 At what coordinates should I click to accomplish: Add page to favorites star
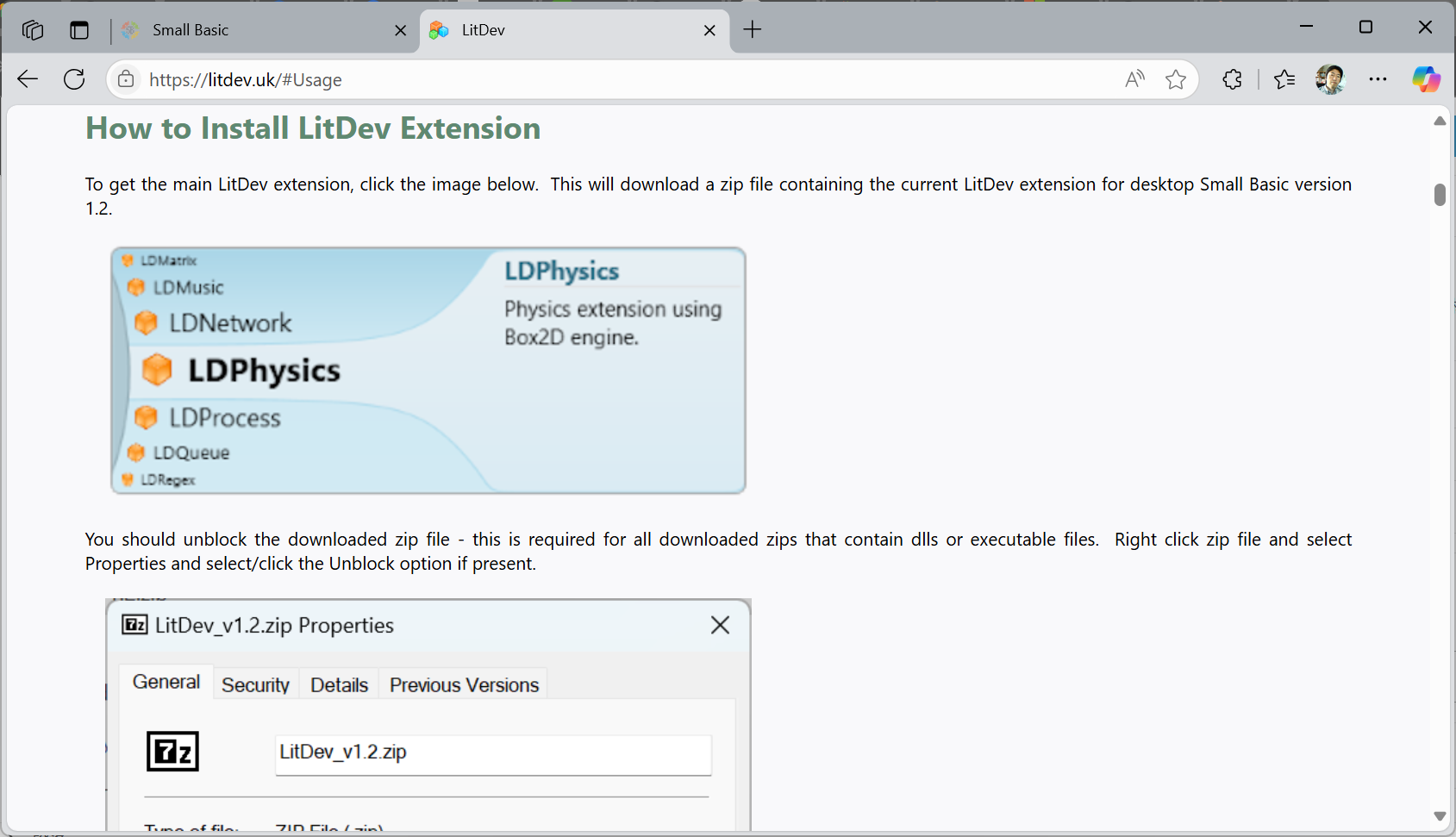pos(1175,79)
